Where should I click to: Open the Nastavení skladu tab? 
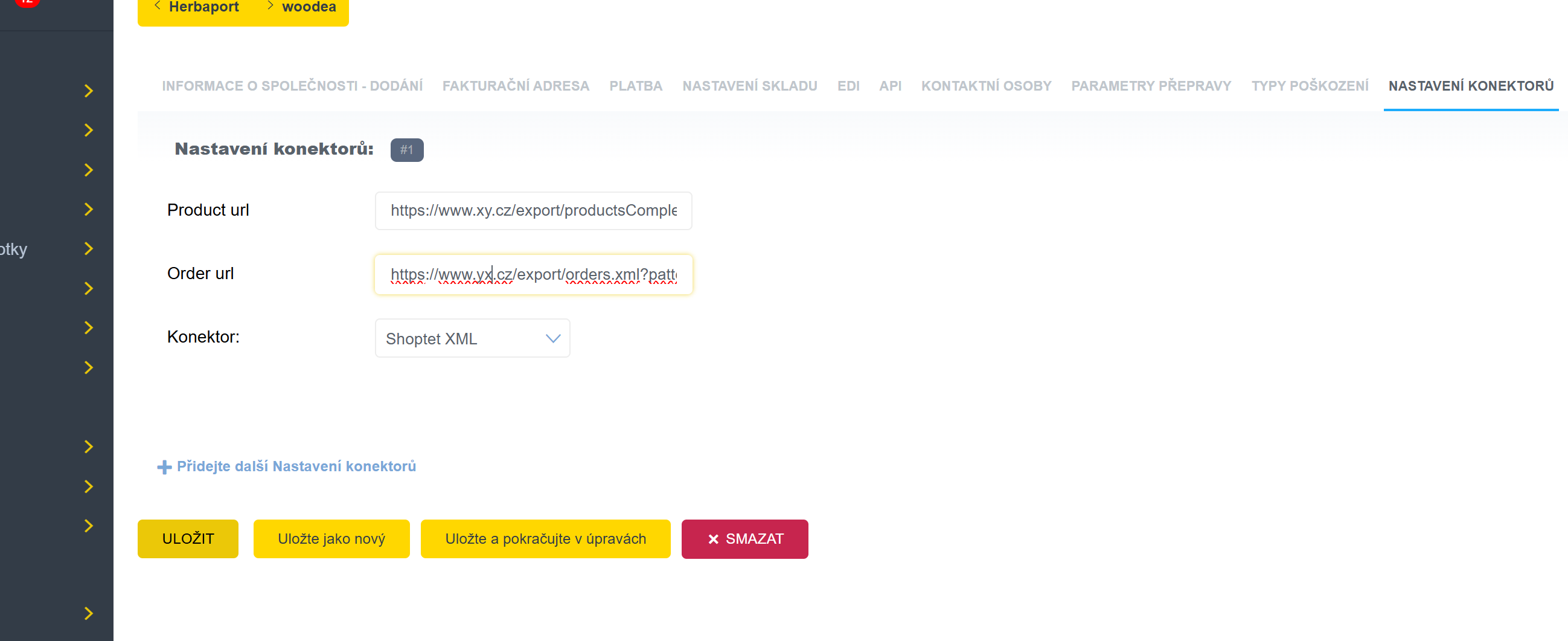749,86
